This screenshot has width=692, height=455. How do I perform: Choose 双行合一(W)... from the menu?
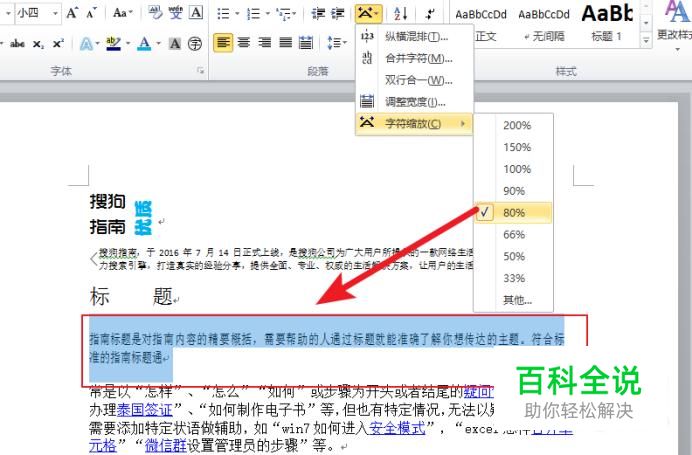(x=414, y=80)
